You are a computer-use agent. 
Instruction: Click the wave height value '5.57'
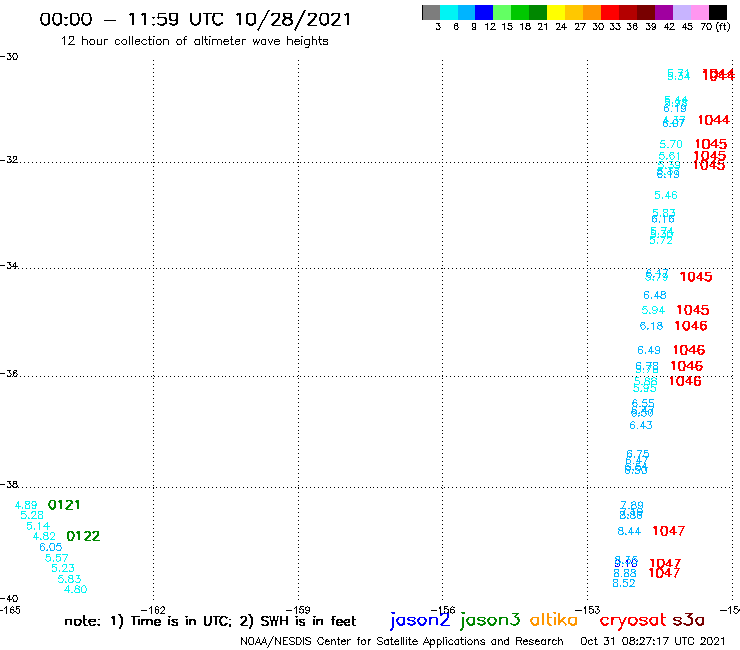pos(57,558)
